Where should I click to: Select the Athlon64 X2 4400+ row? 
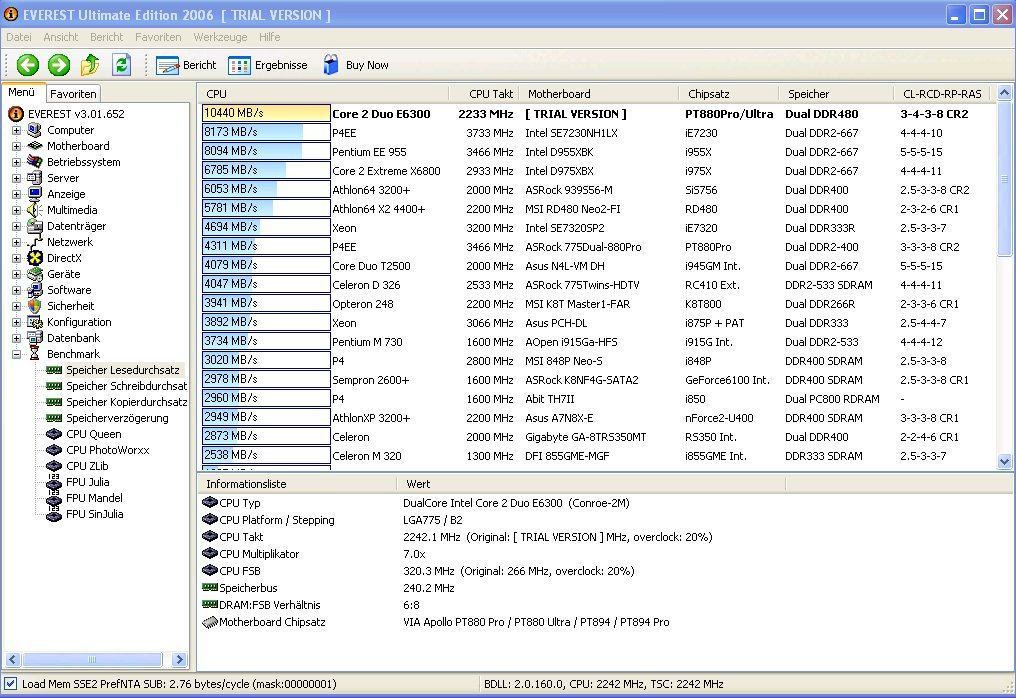click(596, 209)
